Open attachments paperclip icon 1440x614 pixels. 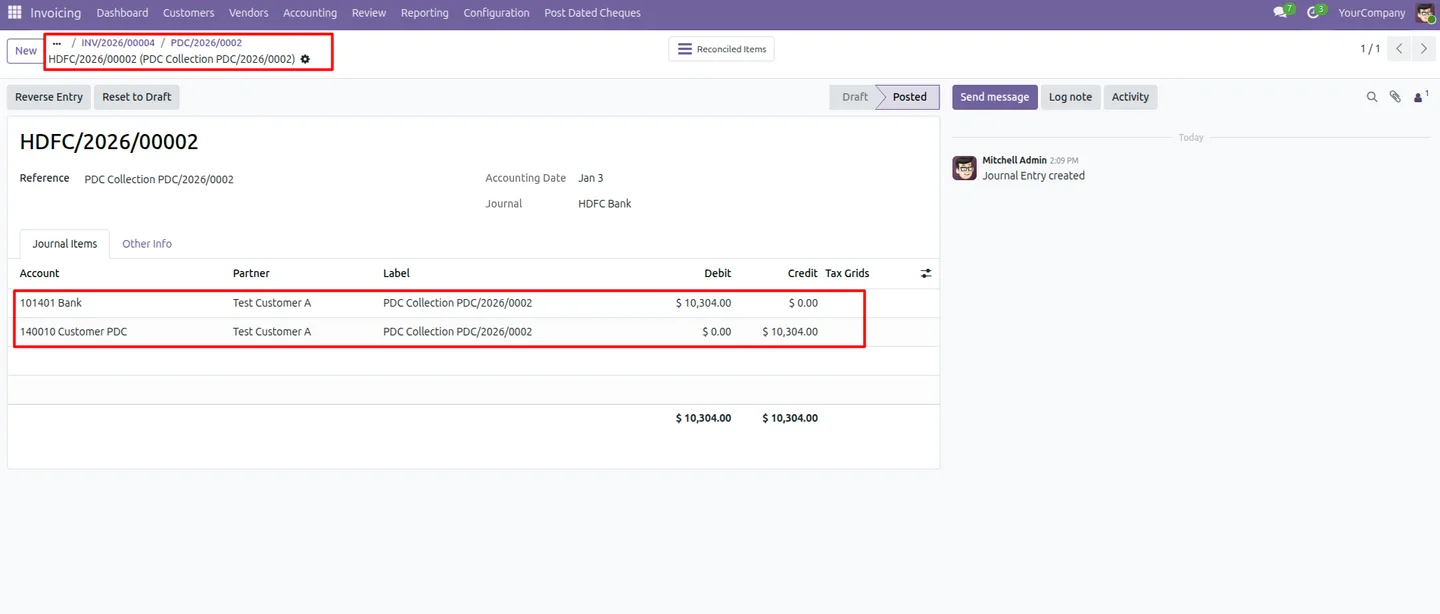click(1395, 97)
